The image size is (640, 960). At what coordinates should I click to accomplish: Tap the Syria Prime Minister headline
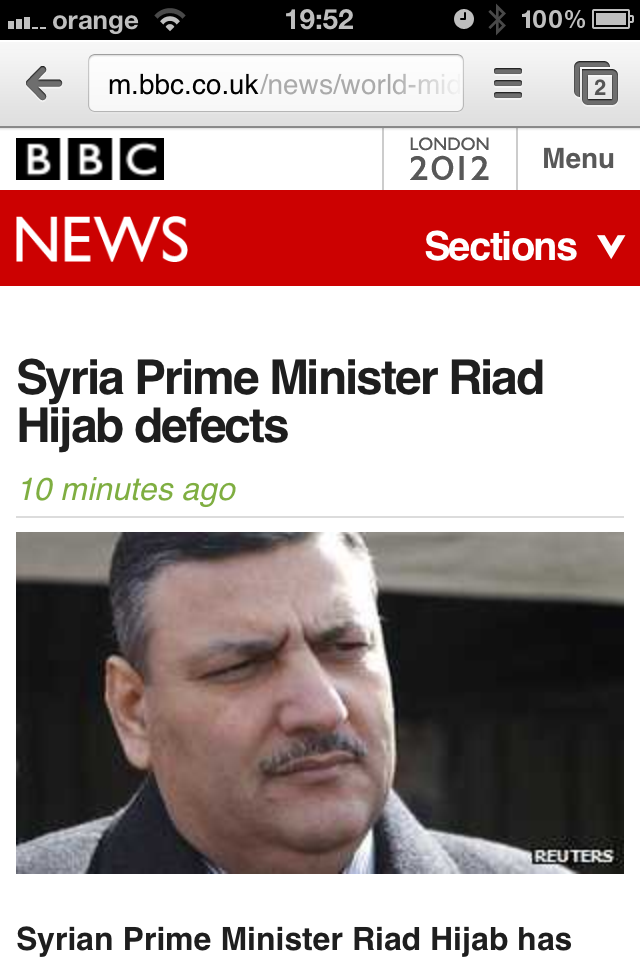pyautogui.click(x=280, y=402)
